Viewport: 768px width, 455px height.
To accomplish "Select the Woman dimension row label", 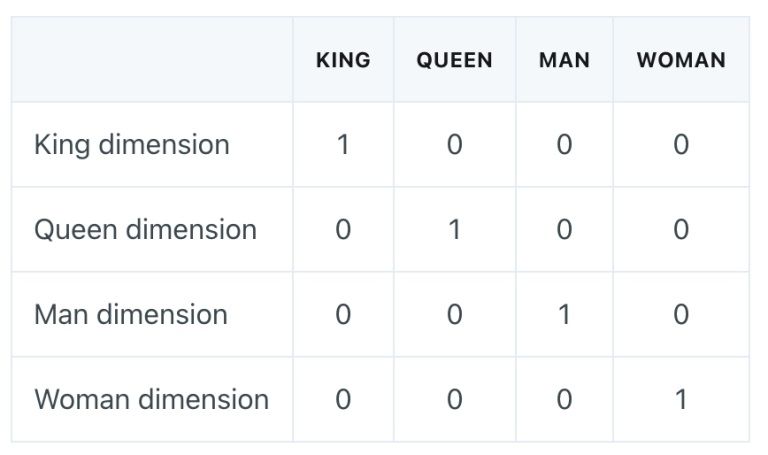I will click(x=151, y=400).
